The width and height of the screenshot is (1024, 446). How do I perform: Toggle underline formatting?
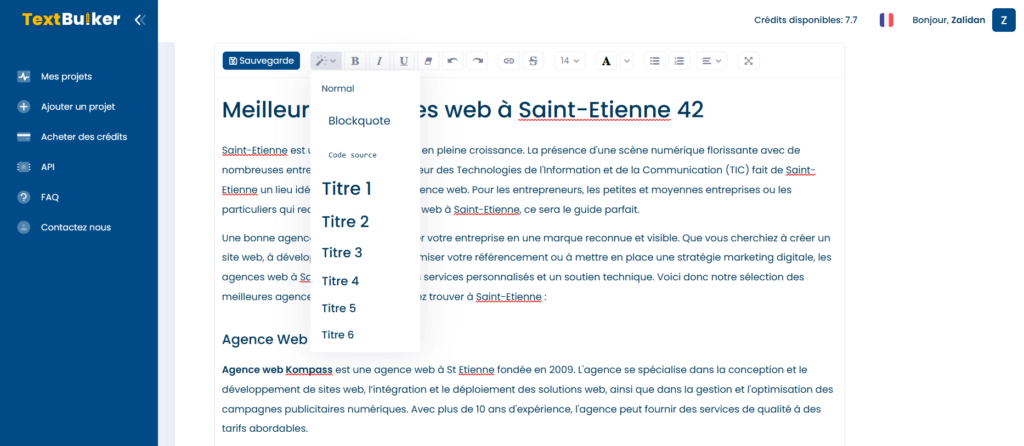click(404, 61)
